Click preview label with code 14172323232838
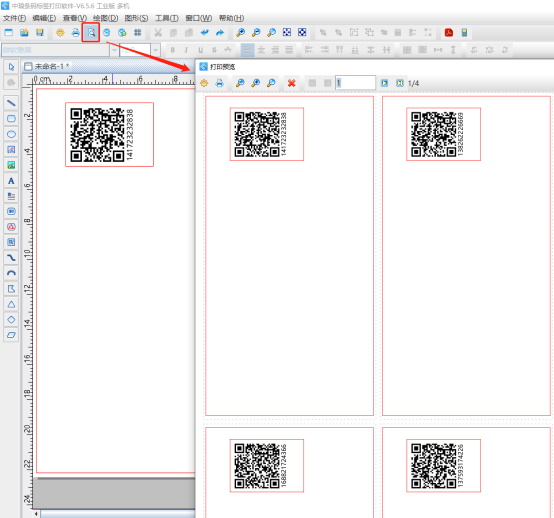The image size is (554, 518). point(267,134)
